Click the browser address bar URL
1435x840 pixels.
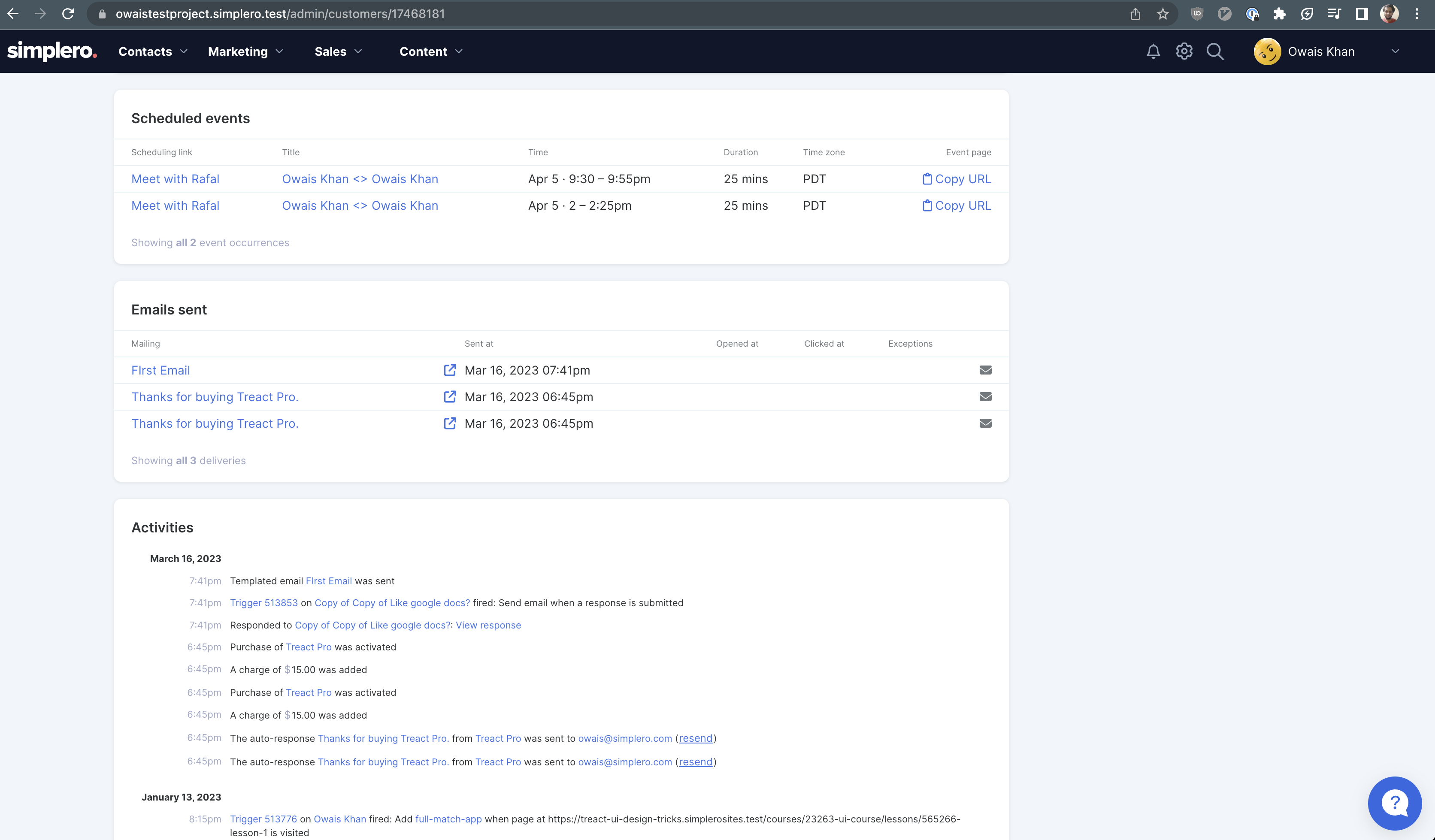(x=280, y=14)
